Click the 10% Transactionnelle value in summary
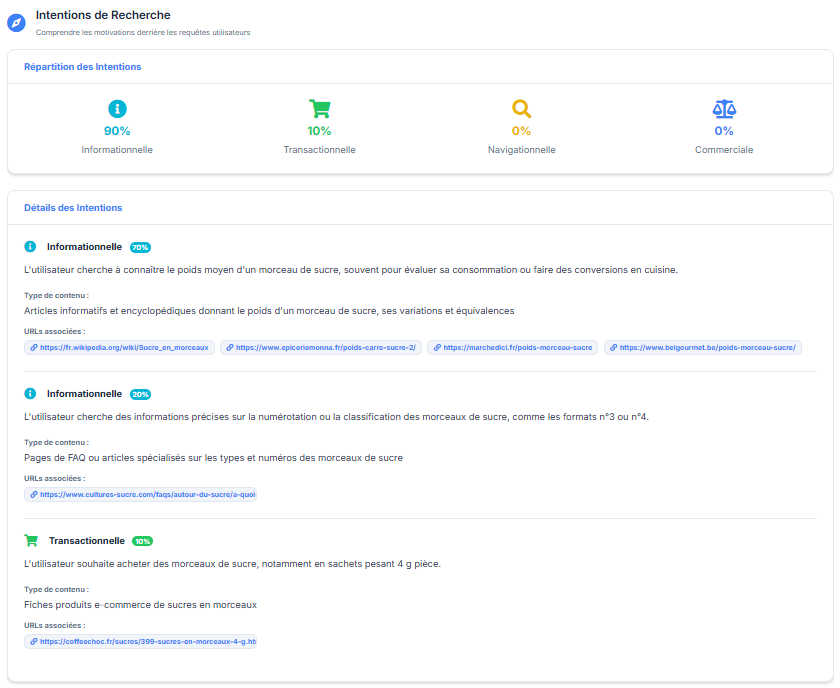The height and width of the screenshot is (688, 840). [319, 131]
